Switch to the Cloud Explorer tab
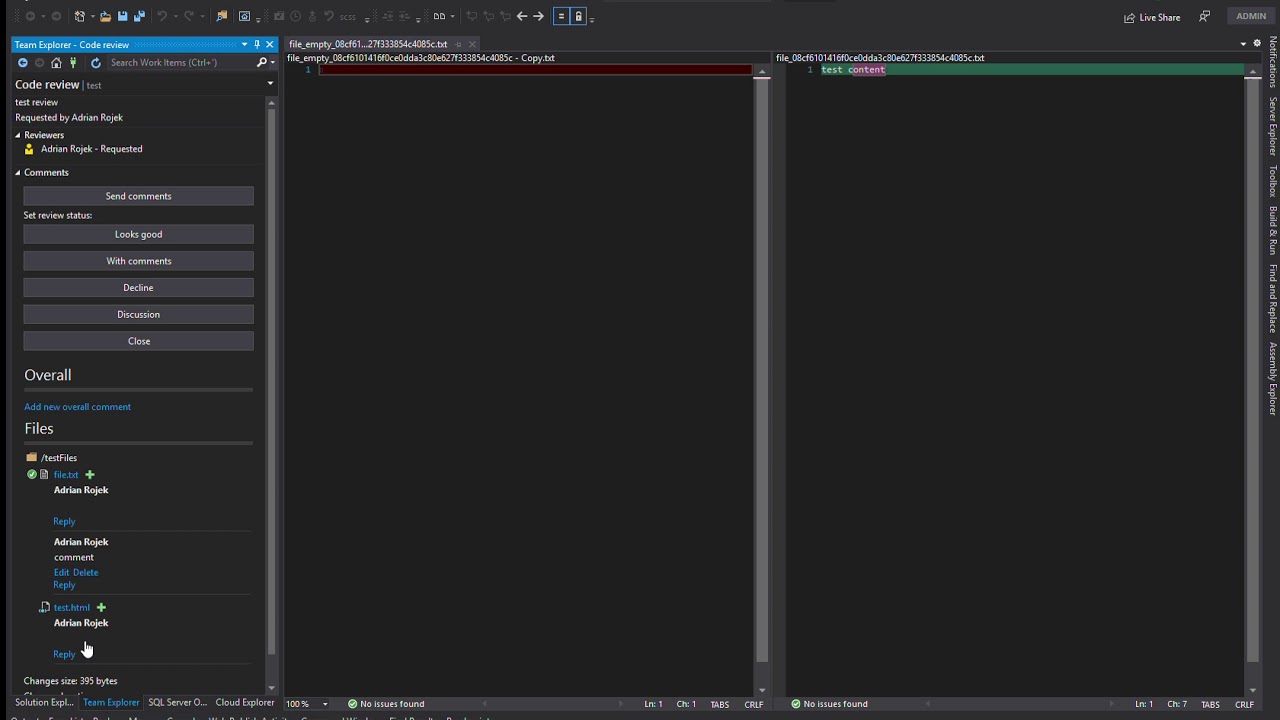Viewport: 1280px width, 720px height. coord(245,703)
